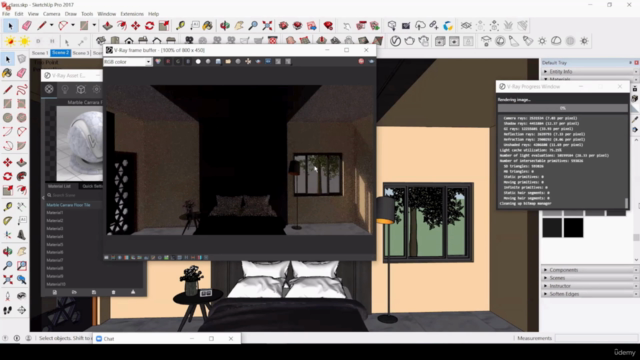
Task: Toggle the alpha white circle in frame buffer
Action: 198,62
